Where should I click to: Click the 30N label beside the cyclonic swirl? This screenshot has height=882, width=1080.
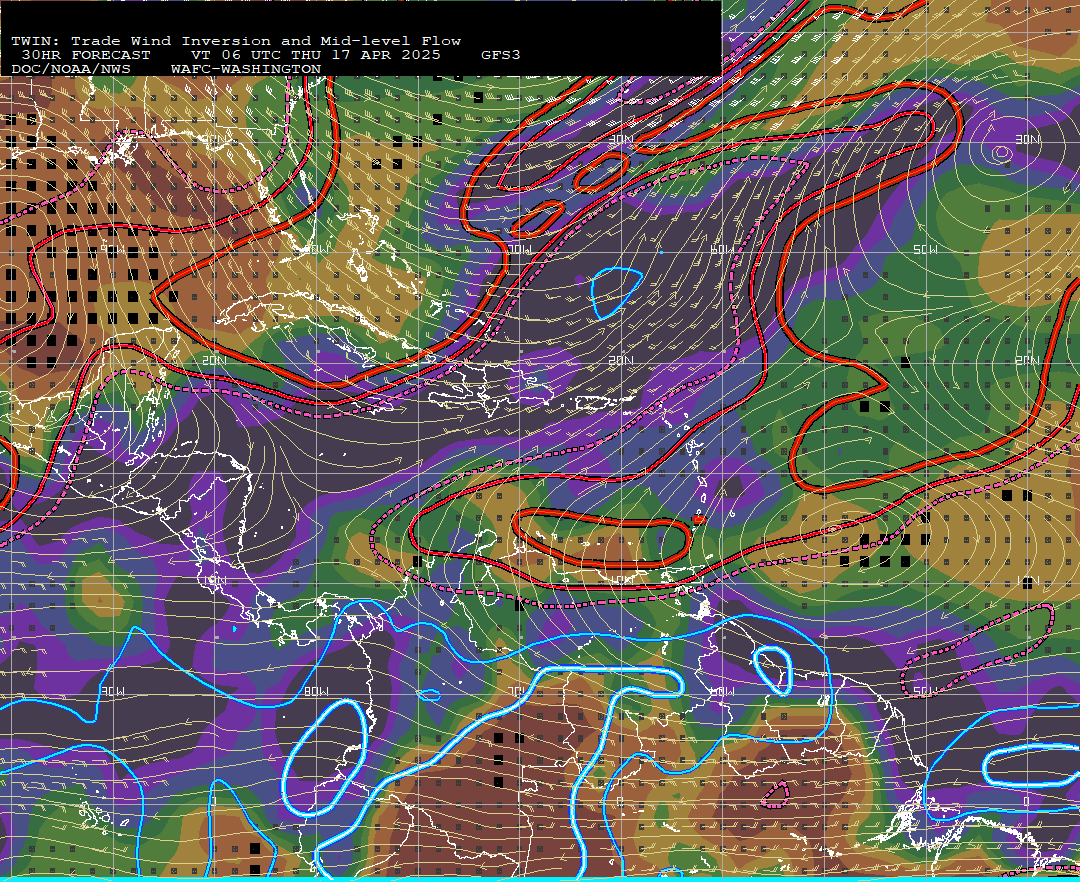[x=1028, y=140]
